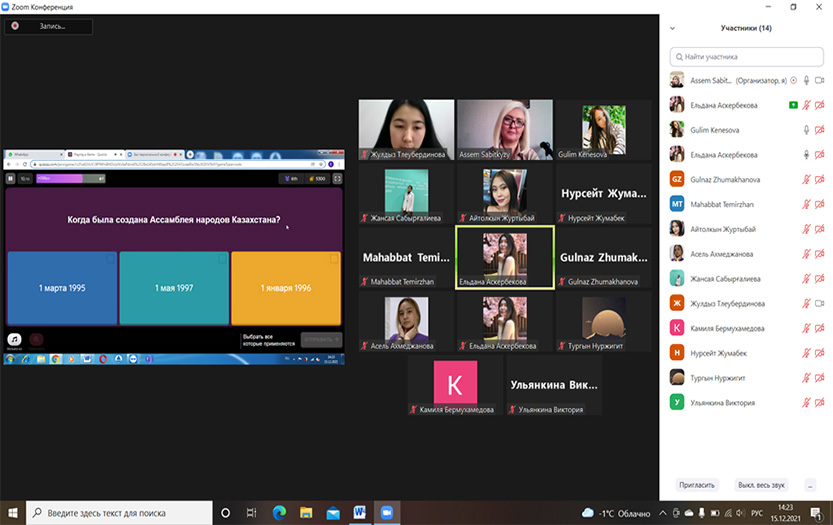The width and height of the screenshot is (833, 525).
Task: Tick the checkbox on '1 мая 1997' answer
Action: [221, 258]
